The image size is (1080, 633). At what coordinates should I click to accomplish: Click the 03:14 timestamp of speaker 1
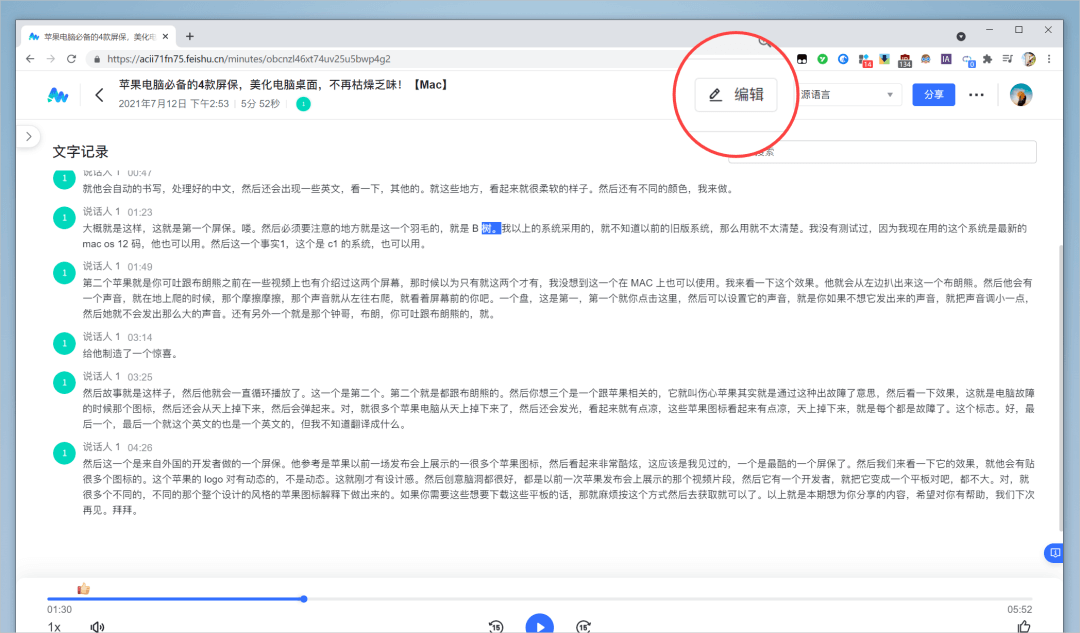[x=140, y=338]
